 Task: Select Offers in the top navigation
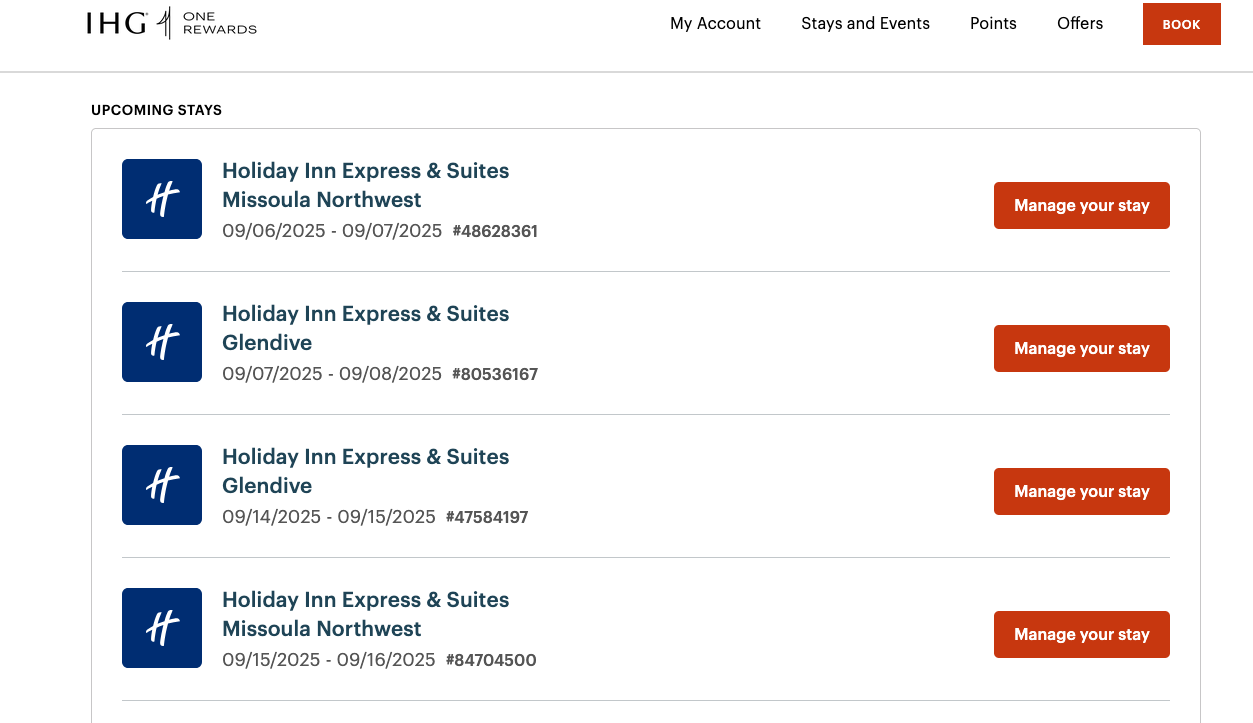pyautogui.click(x=1080, y=24)
